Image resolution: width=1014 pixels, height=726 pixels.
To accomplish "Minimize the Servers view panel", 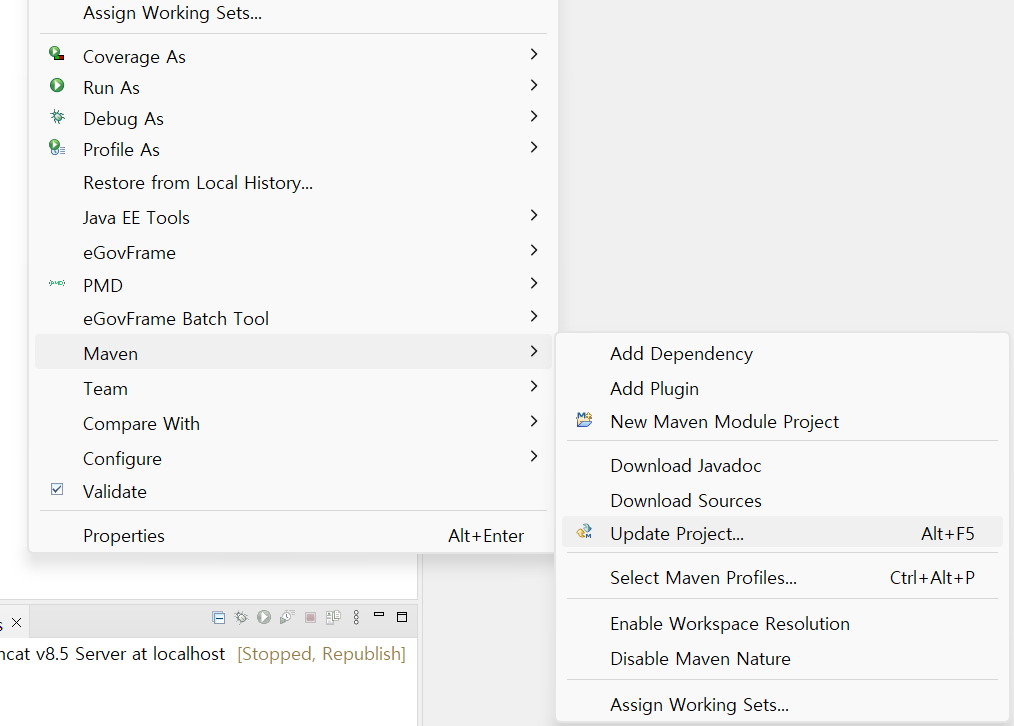I will click(380, 616).
